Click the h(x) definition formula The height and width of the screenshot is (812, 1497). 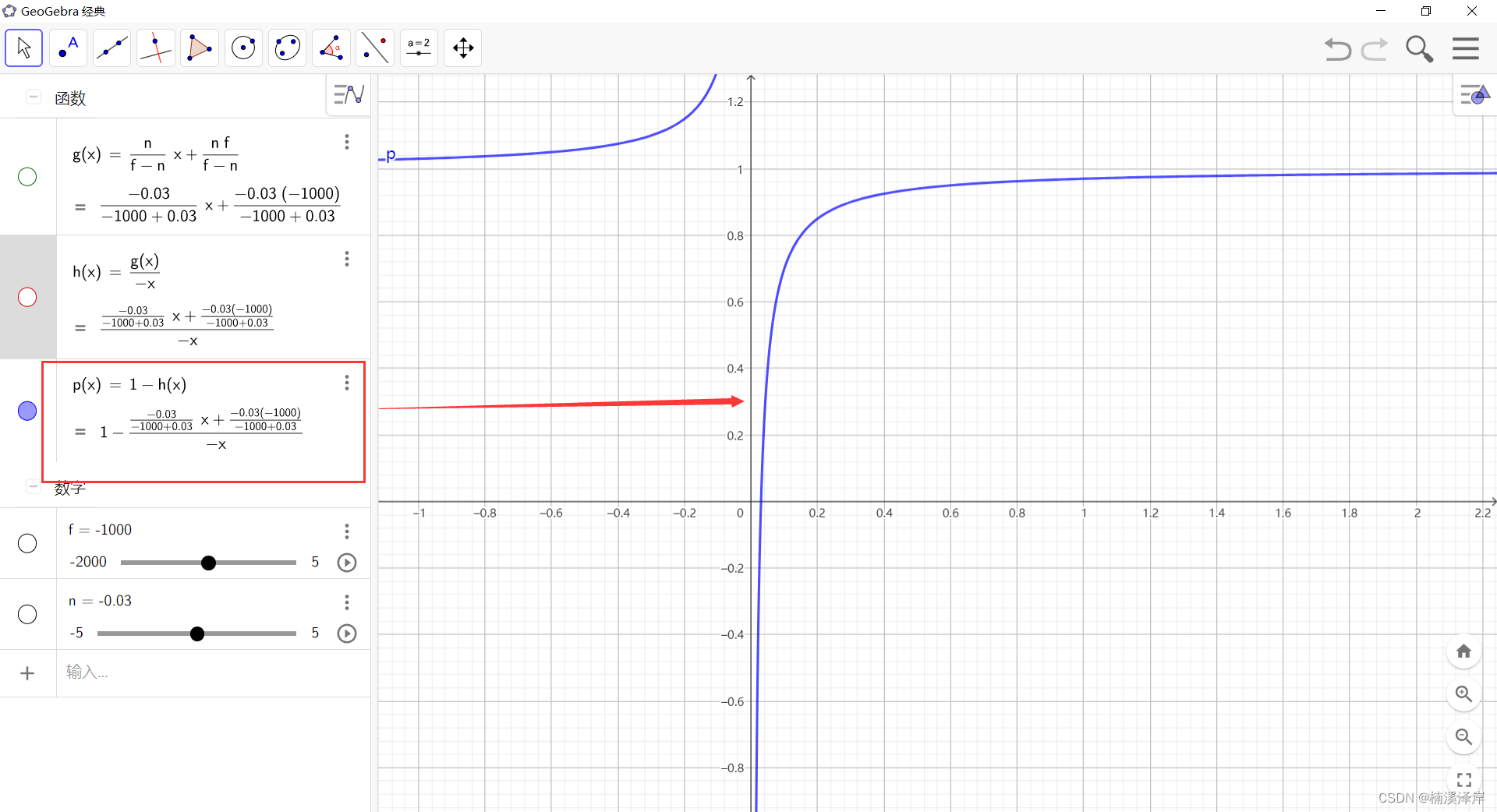tap(116, 271)
